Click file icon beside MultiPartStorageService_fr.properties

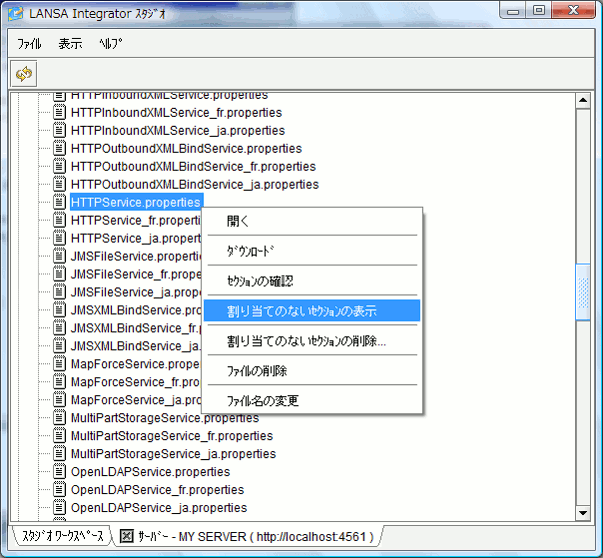point(59,435)
